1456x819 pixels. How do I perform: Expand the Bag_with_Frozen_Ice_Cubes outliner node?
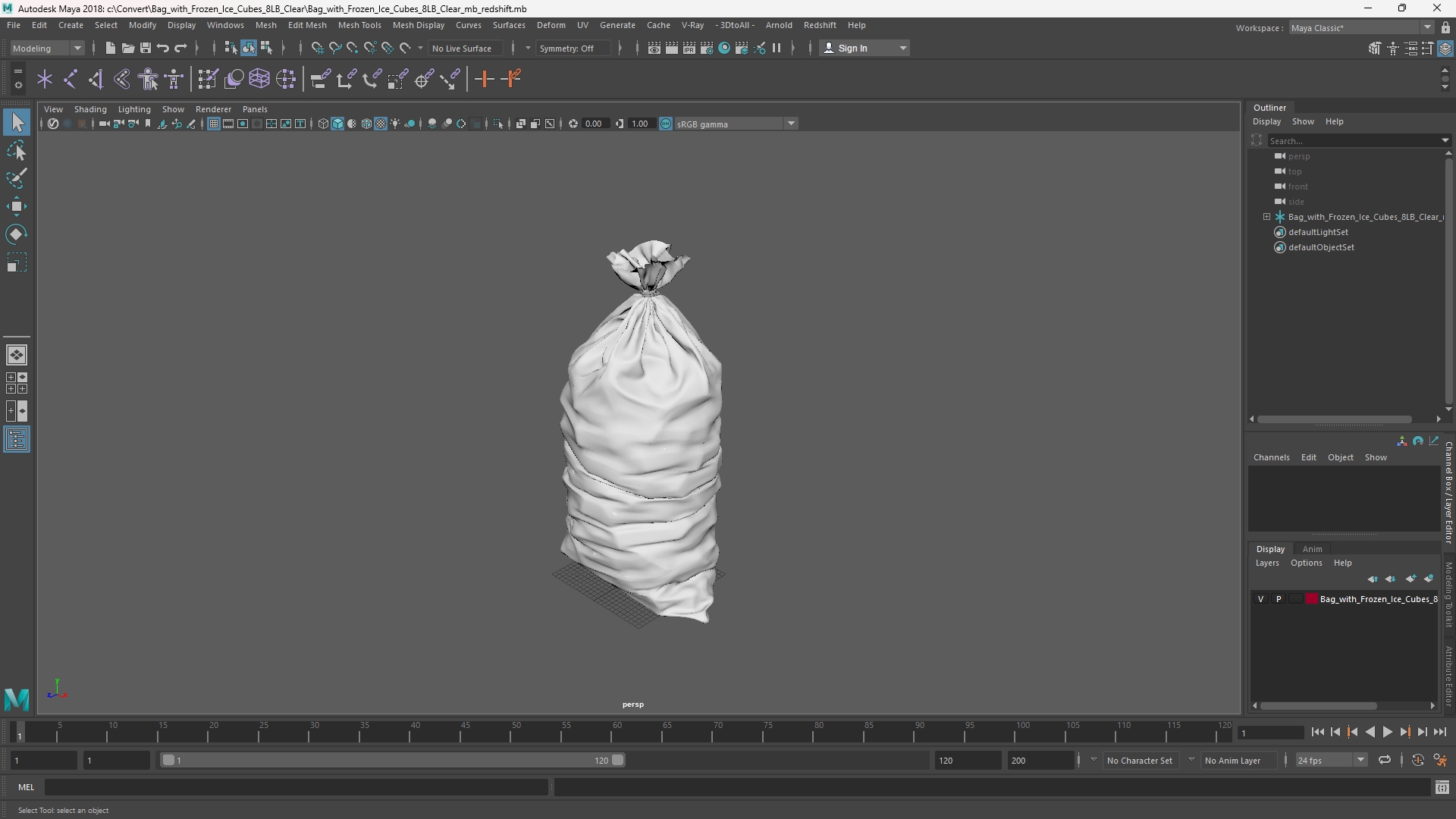[x=1266, y=217]
